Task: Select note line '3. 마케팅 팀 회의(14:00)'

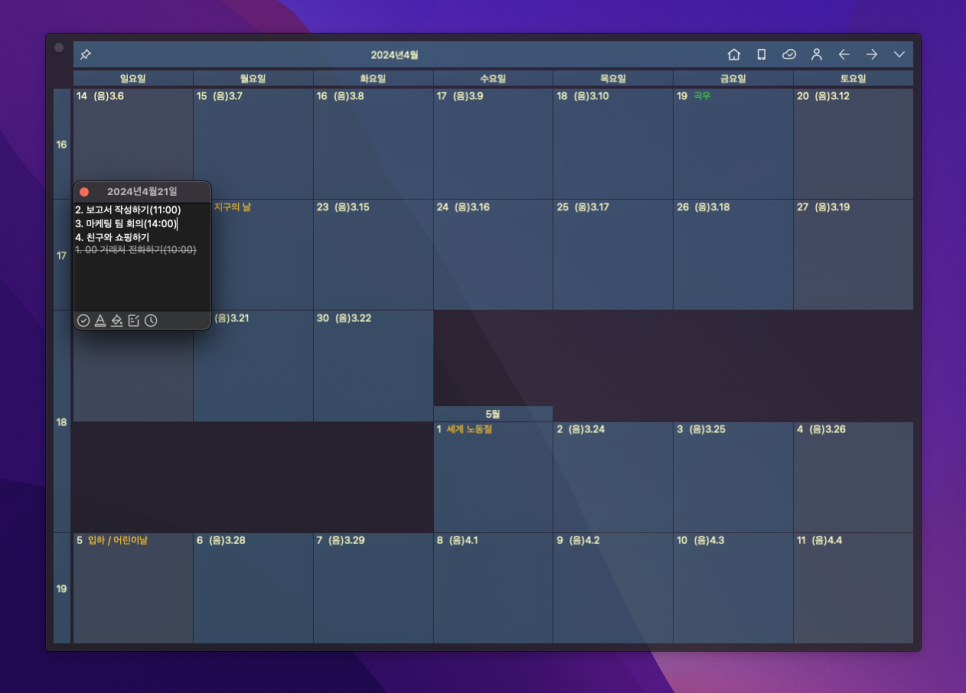Action: (126, 224)
